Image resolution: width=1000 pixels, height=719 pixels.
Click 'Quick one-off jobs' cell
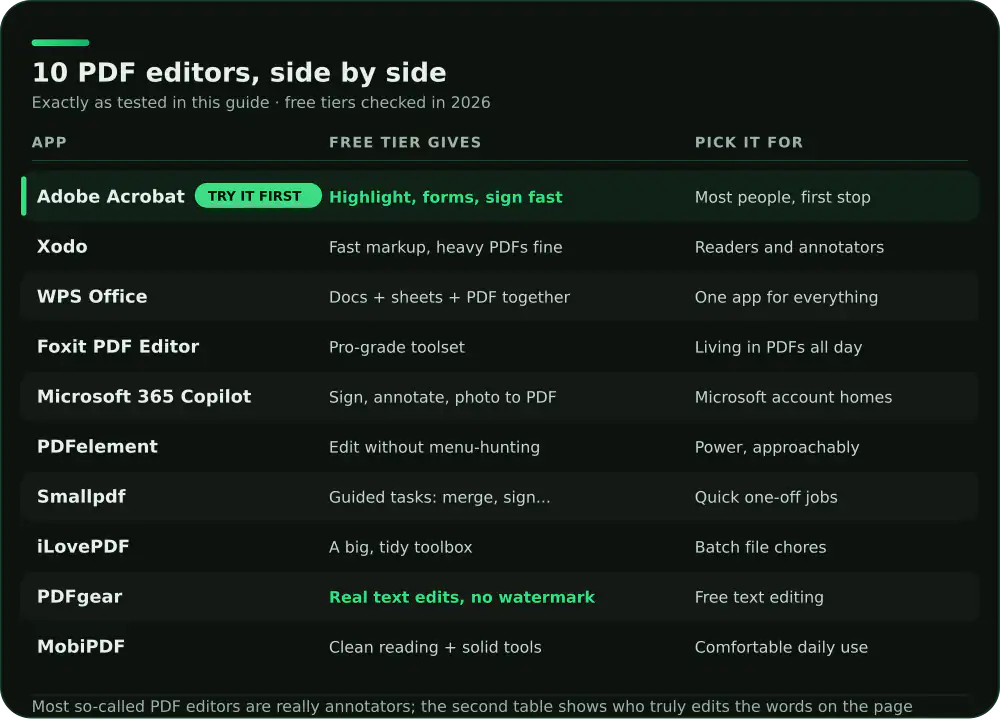[x=766, y=497]
